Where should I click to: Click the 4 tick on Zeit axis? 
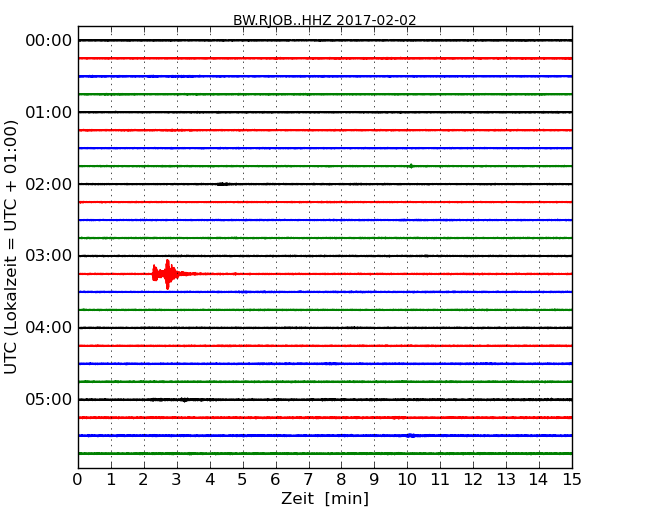click(210, 480)
